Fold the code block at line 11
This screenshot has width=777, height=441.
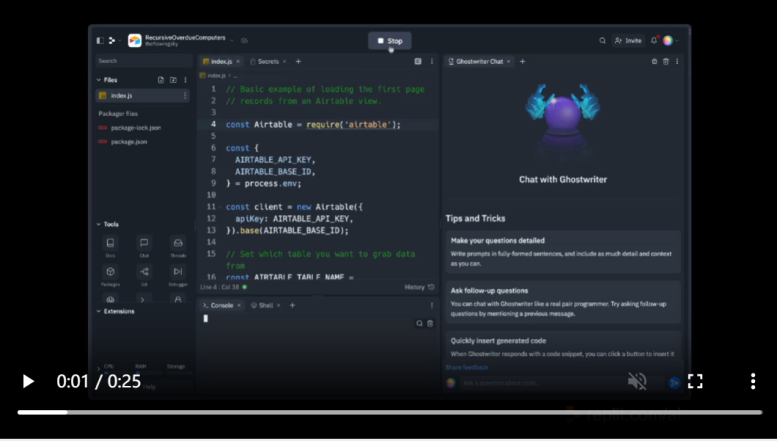click(221, 207)
